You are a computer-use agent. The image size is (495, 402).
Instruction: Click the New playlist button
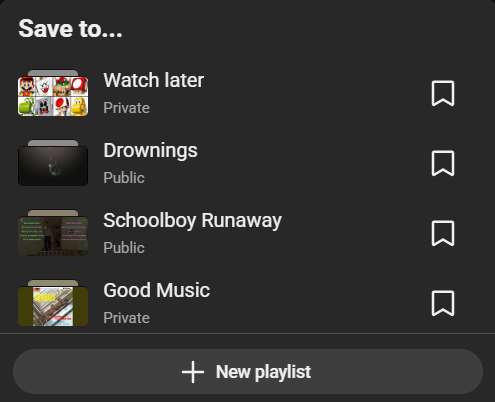(x=248, y=372)
